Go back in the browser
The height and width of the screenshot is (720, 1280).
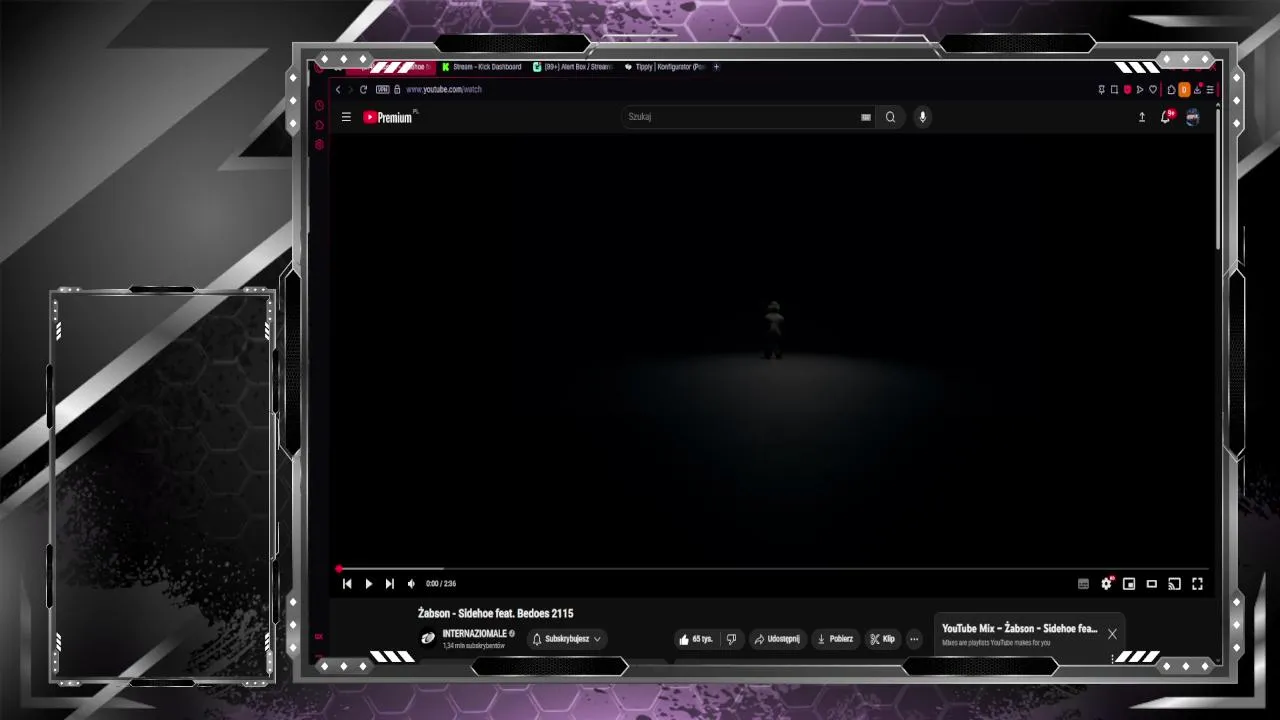tap(338, 90)
